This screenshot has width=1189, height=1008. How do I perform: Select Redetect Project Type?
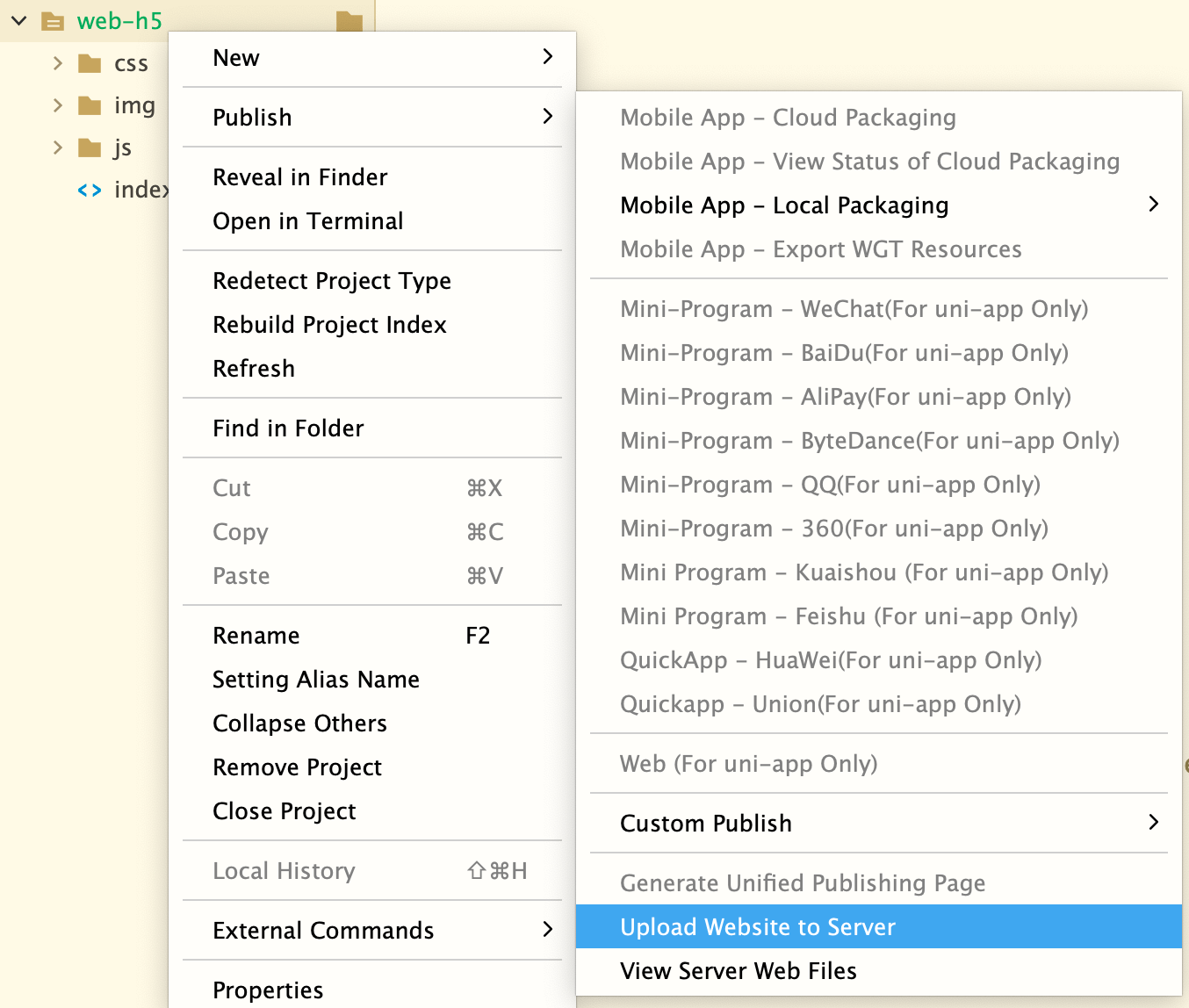[372, 281]
